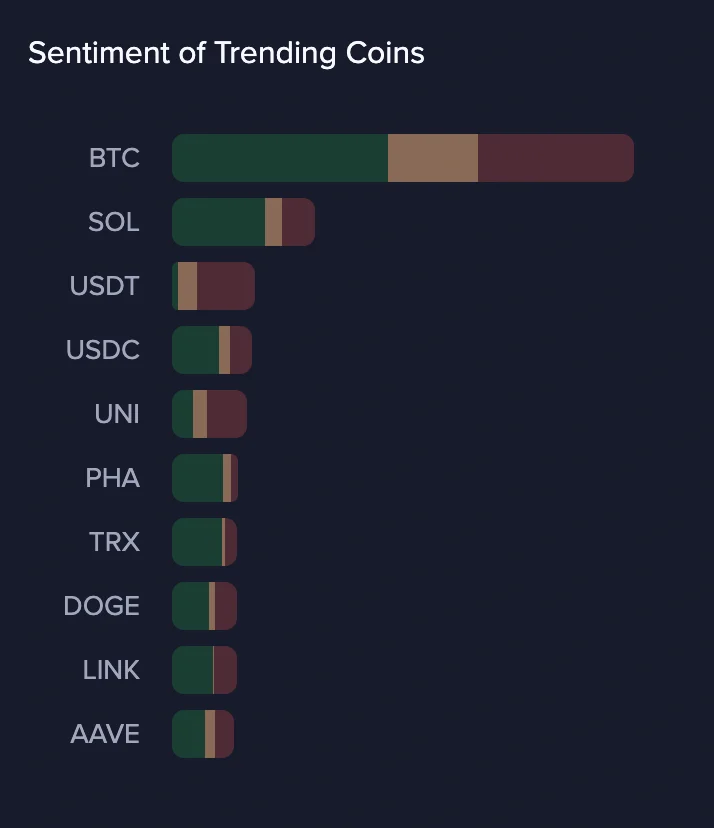The image size is (714, 828).
Task: Click USDT red negative sentiment segment
Action: tap(226, 286)
